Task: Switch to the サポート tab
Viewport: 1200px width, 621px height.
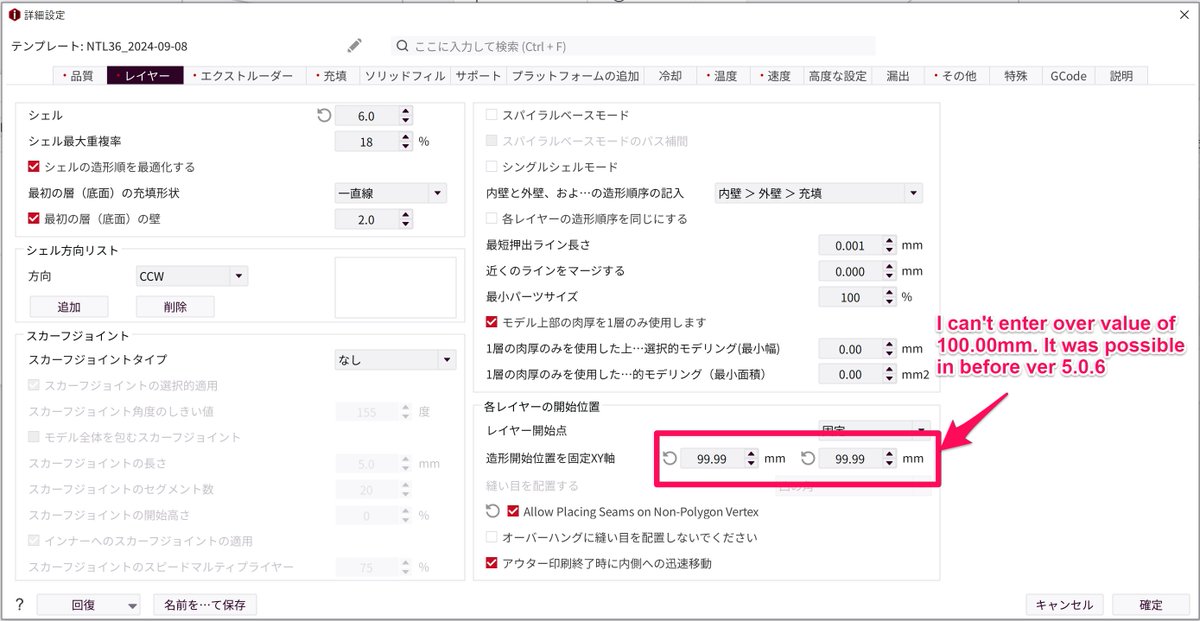Action: coord(478,76)
